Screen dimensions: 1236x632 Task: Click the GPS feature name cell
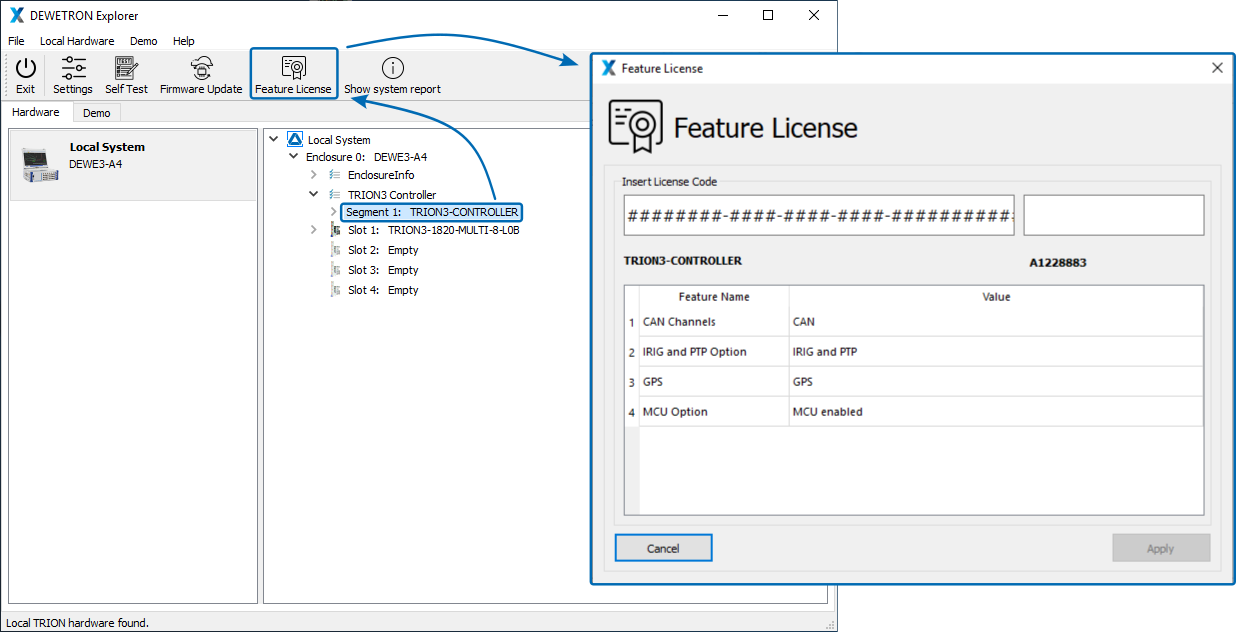pyautogui.click(x=714, y=382)
